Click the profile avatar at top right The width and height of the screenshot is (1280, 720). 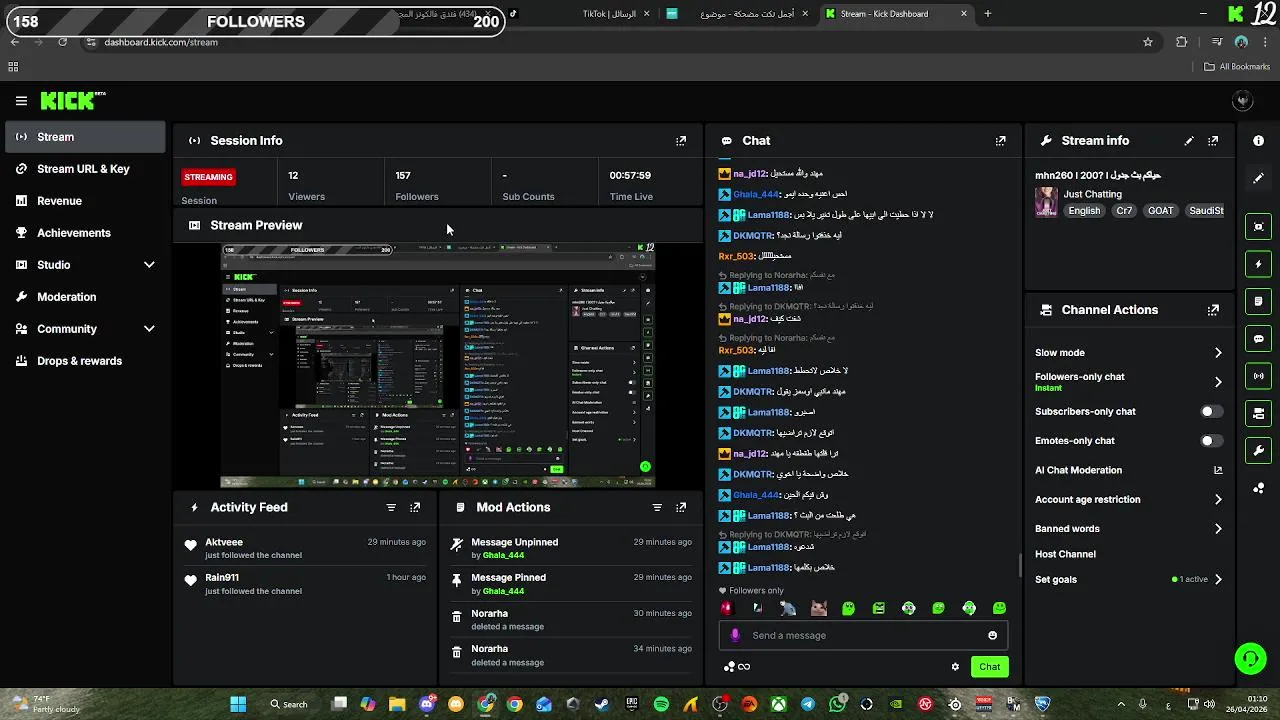1243,101
